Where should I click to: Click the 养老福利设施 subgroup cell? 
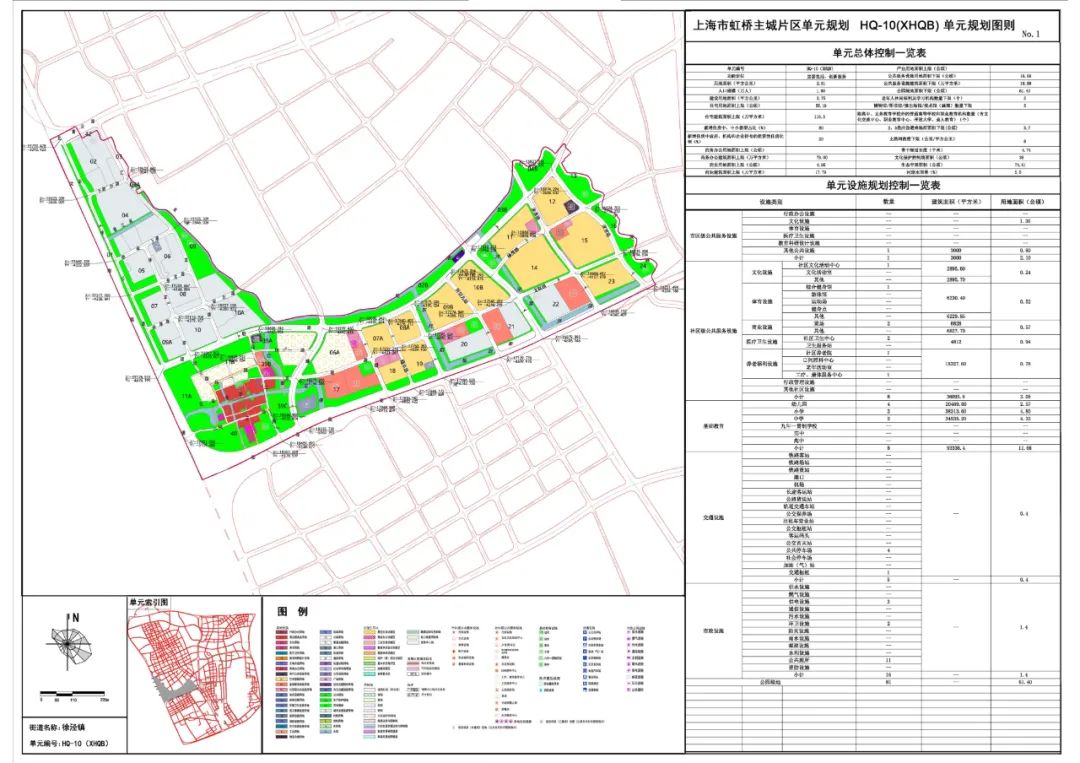tap(762, 364)
